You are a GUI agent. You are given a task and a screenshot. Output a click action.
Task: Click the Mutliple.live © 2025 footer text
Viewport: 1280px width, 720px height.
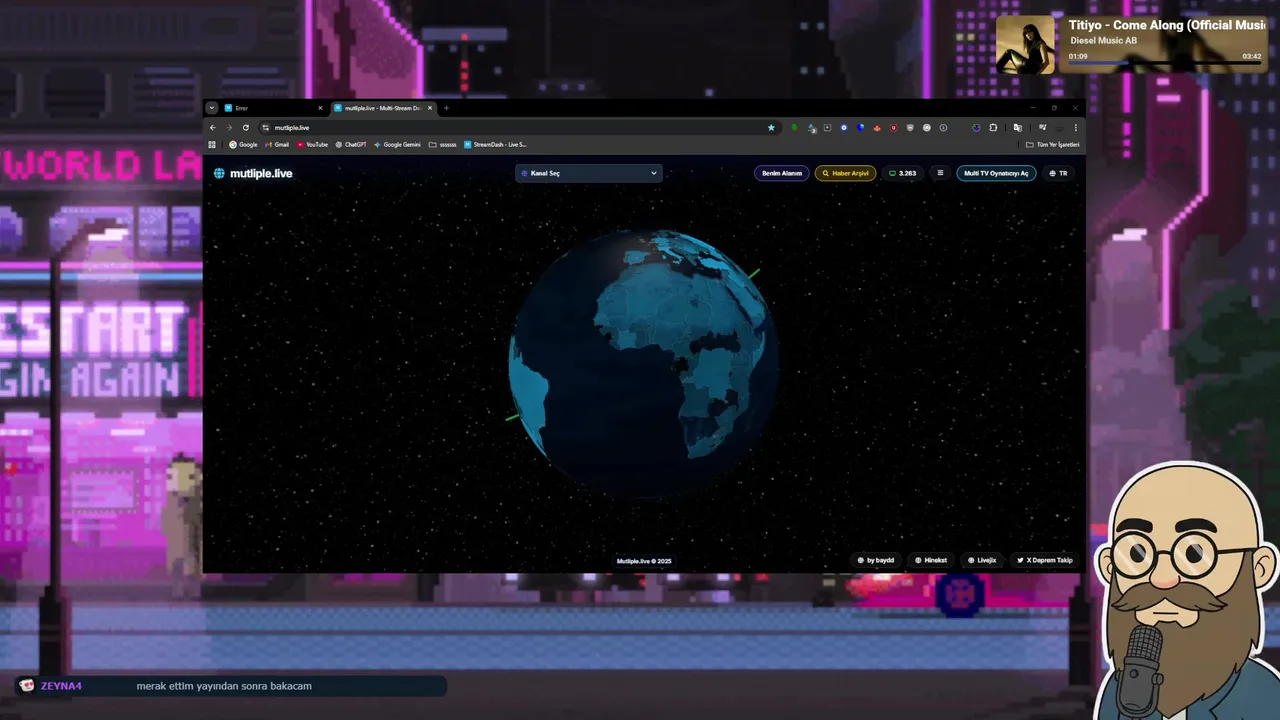644,561
